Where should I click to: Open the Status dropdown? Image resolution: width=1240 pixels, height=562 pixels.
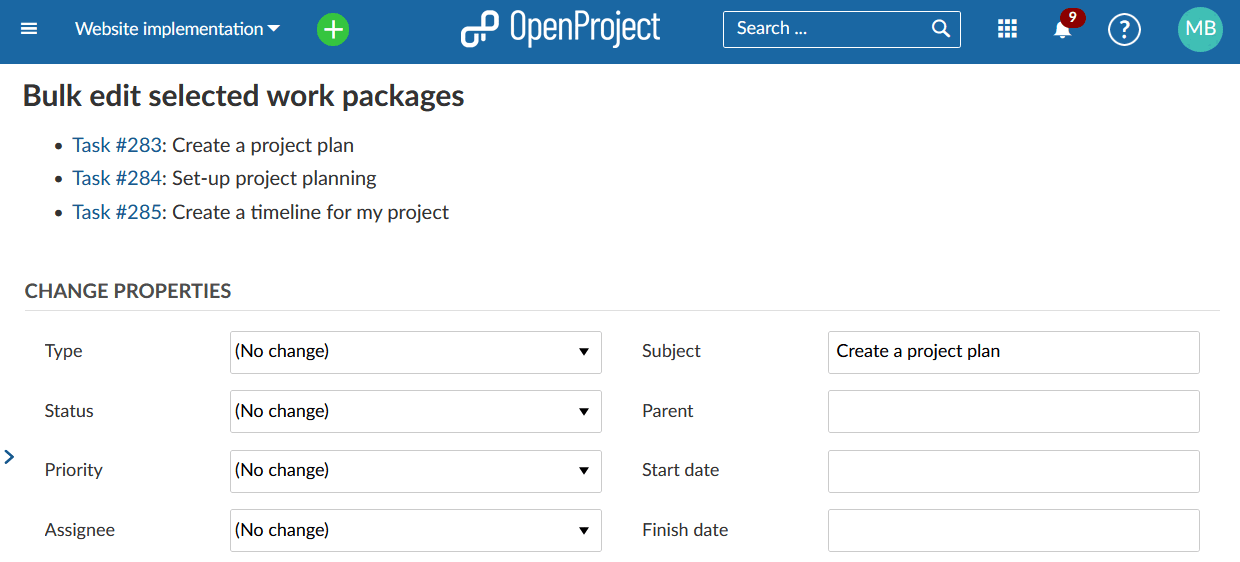[x=415, y=411]
